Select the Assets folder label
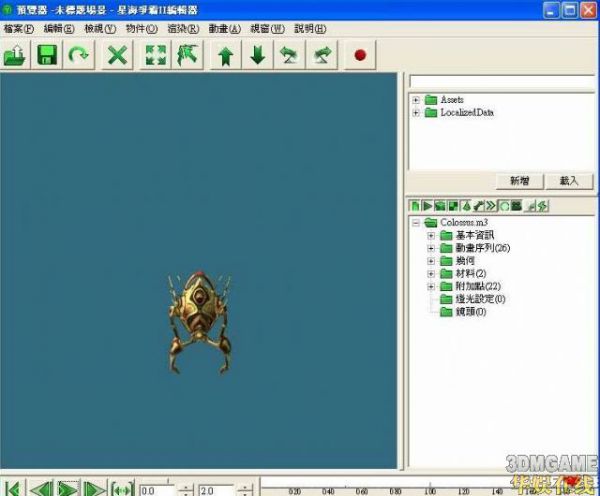The width and height of the screenshot is (600, 496). click(452, 100)
